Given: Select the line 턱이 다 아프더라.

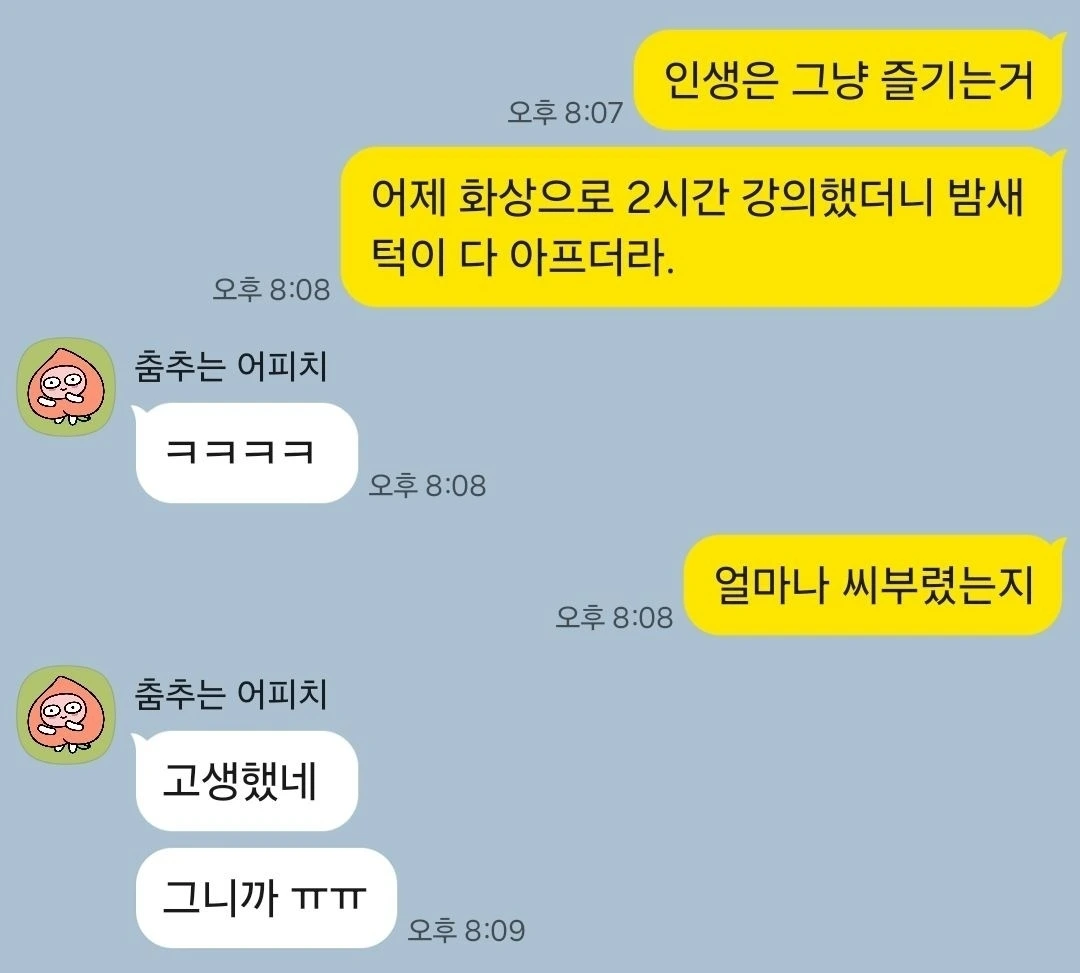Looking at the screenshot, I should 522,257.
